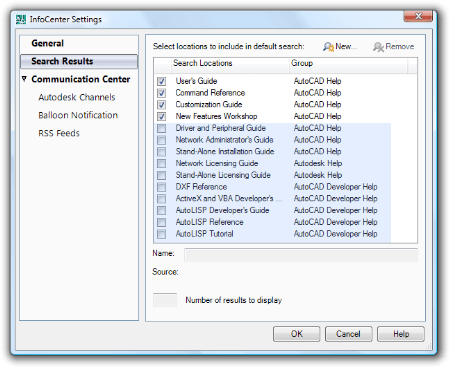The height and width of the screenshot is (367, 450).
Task: Open Balloon Notification settings
Action: click(78, 115)
